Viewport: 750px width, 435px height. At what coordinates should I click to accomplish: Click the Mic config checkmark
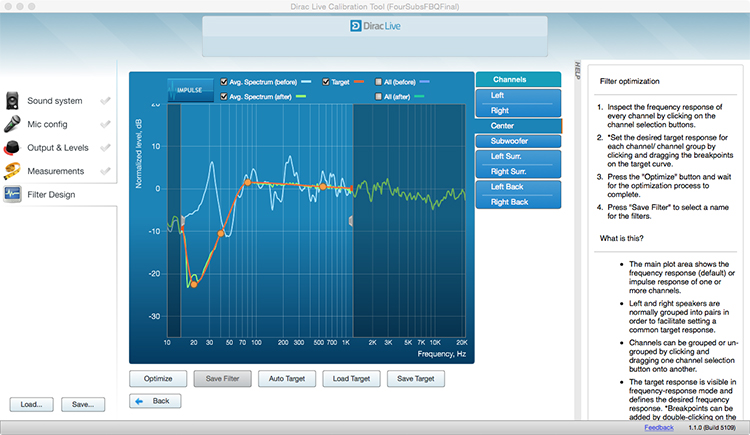coord(105,124)
